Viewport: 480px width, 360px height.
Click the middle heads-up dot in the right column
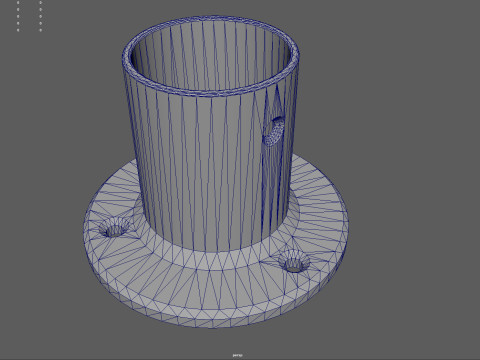click(41, 16)
